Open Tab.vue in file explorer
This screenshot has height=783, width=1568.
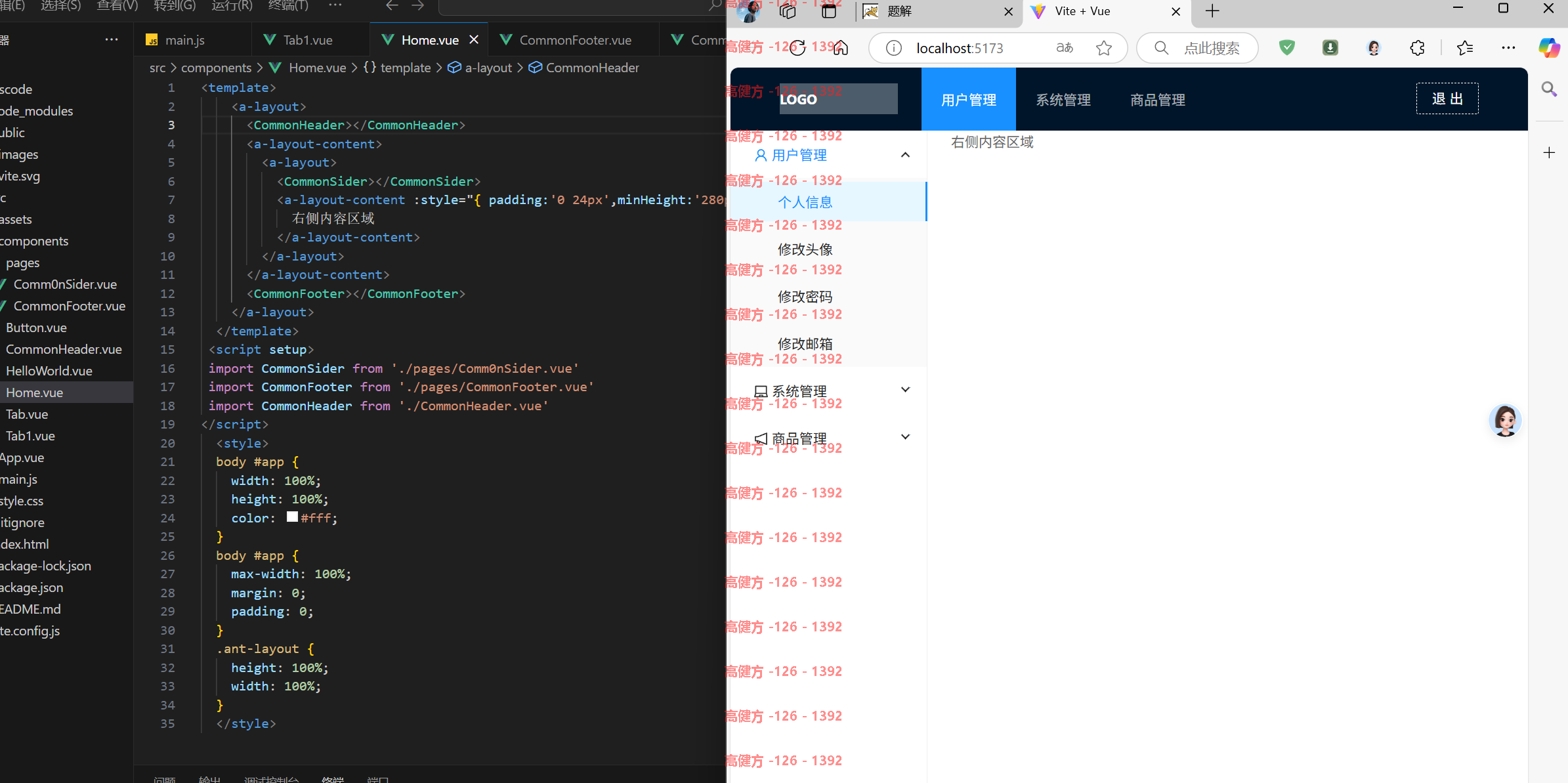coord(27,414)
